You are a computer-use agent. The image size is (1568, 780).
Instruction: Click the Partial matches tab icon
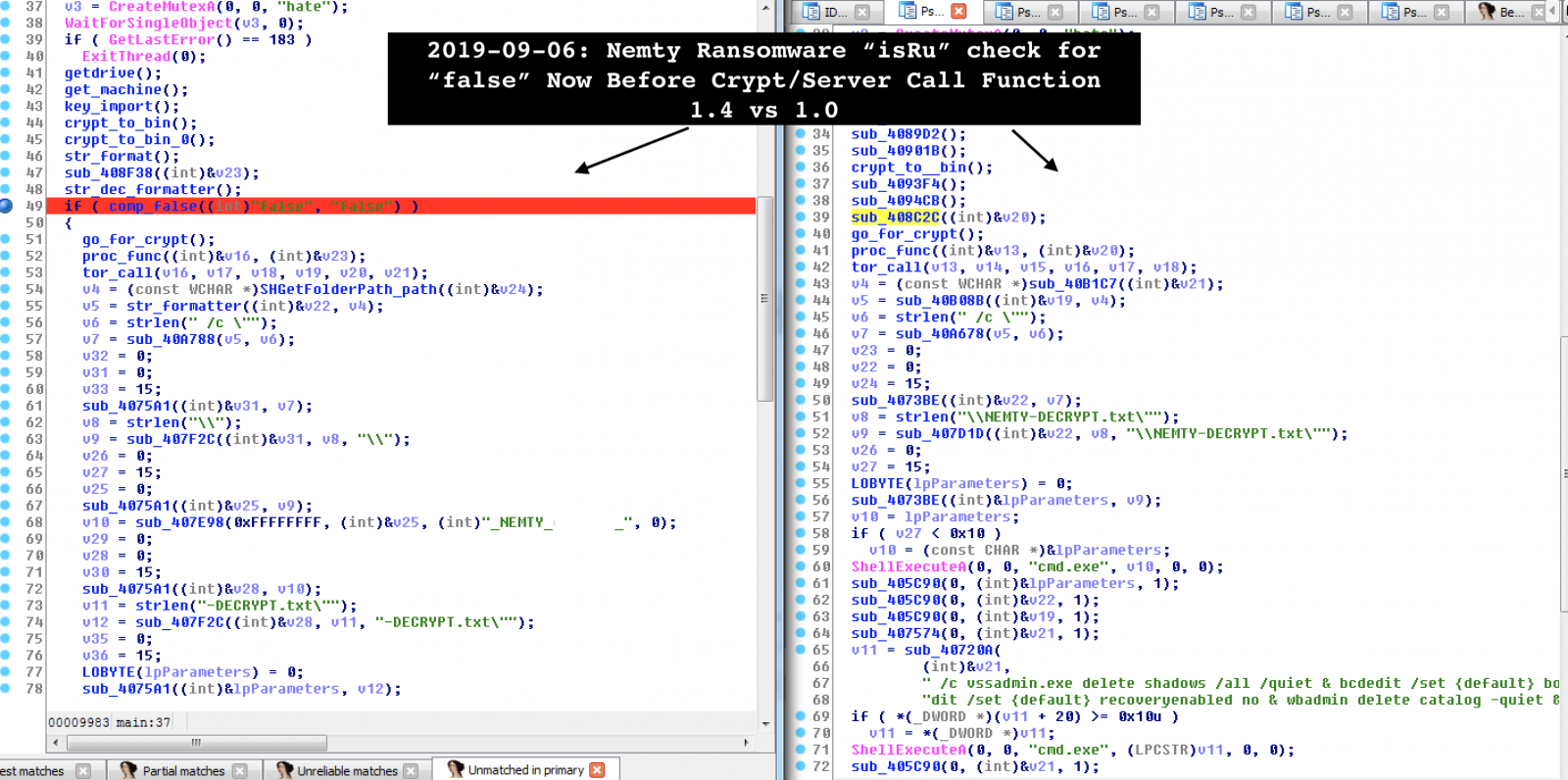click(x=128, y=770)
